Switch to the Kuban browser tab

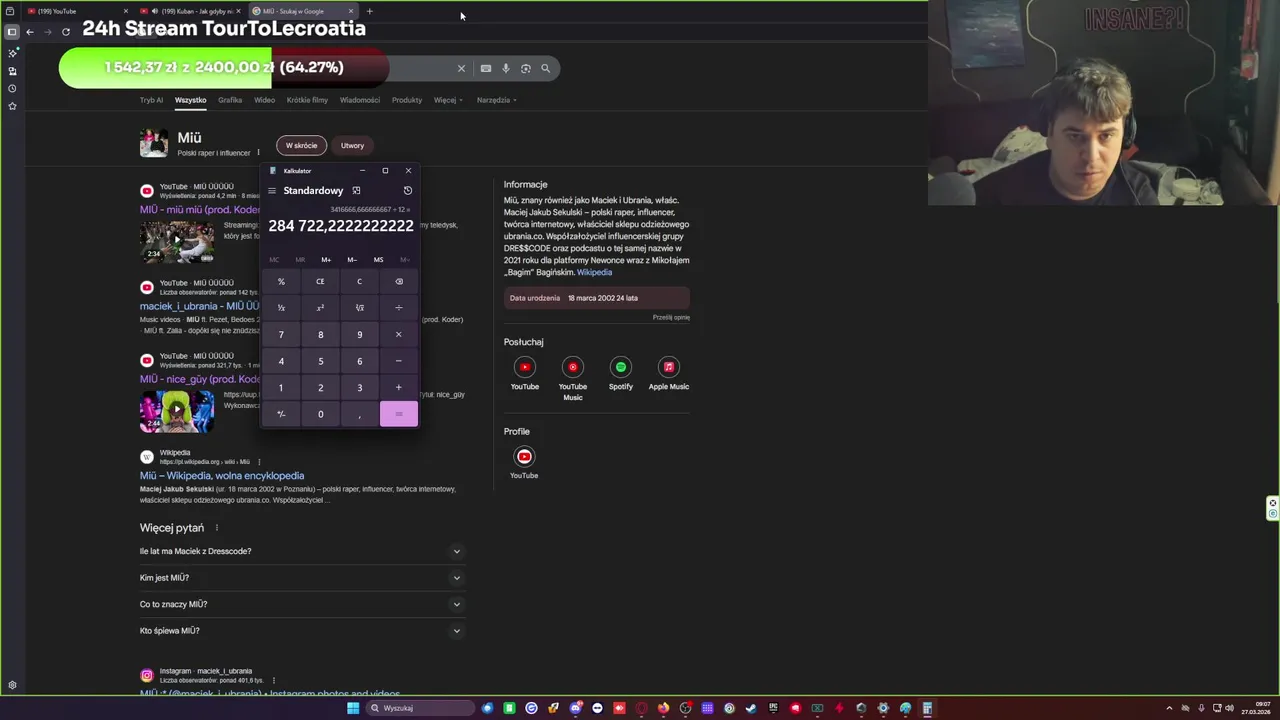(190, 11)
